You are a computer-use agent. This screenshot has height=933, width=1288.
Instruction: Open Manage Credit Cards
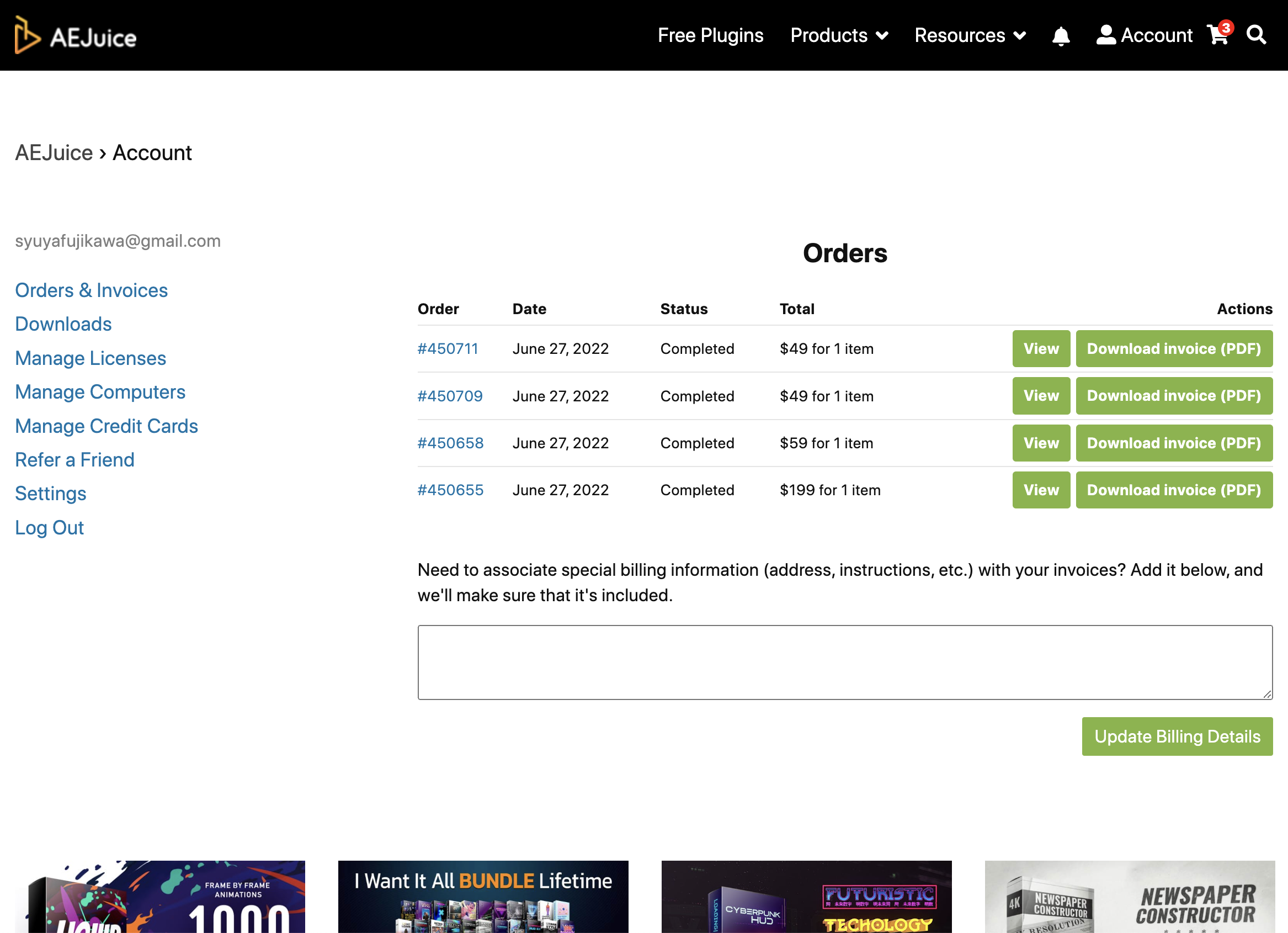click(106, 426)
